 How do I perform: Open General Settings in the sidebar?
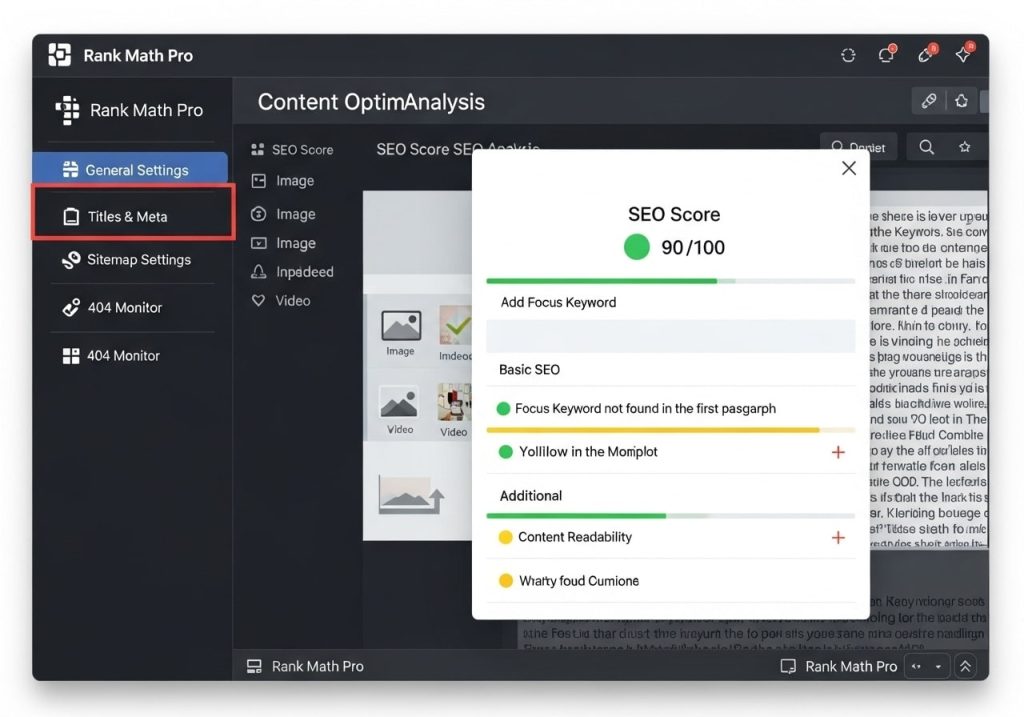tap(130, 170)
